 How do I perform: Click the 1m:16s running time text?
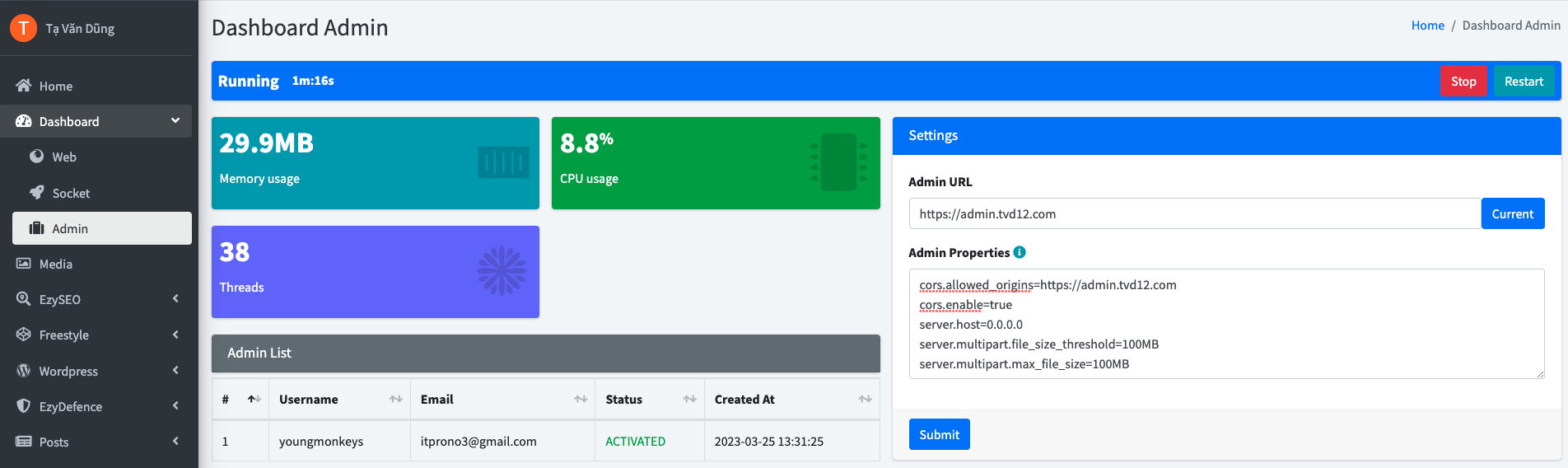point(313,81)
